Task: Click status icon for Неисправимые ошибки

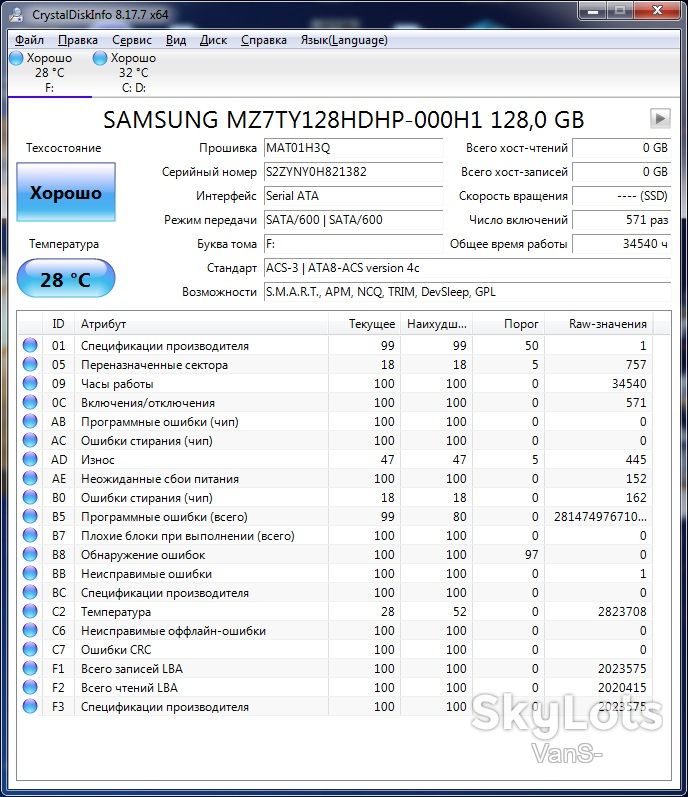Action: click(30, 573)
